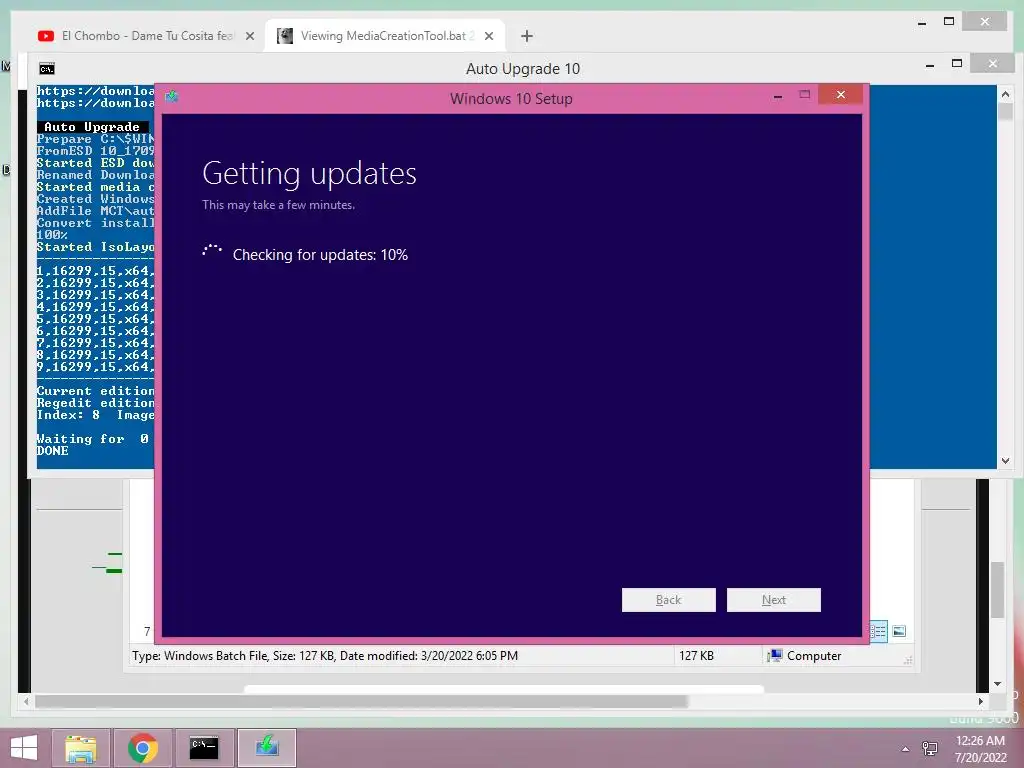Open the Windows Setup taskbar icon
1024x768 pixels.
tap(266, 748)
